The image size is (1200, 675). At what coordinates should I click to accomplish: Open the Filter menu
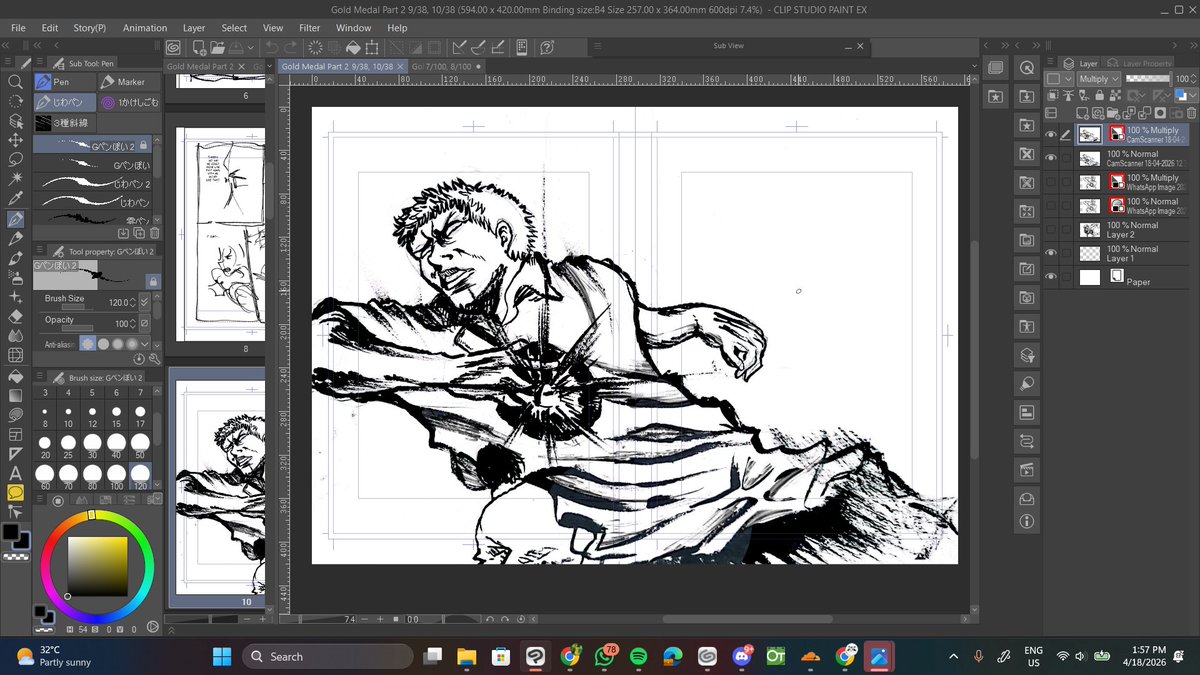(x=310, y=28)
